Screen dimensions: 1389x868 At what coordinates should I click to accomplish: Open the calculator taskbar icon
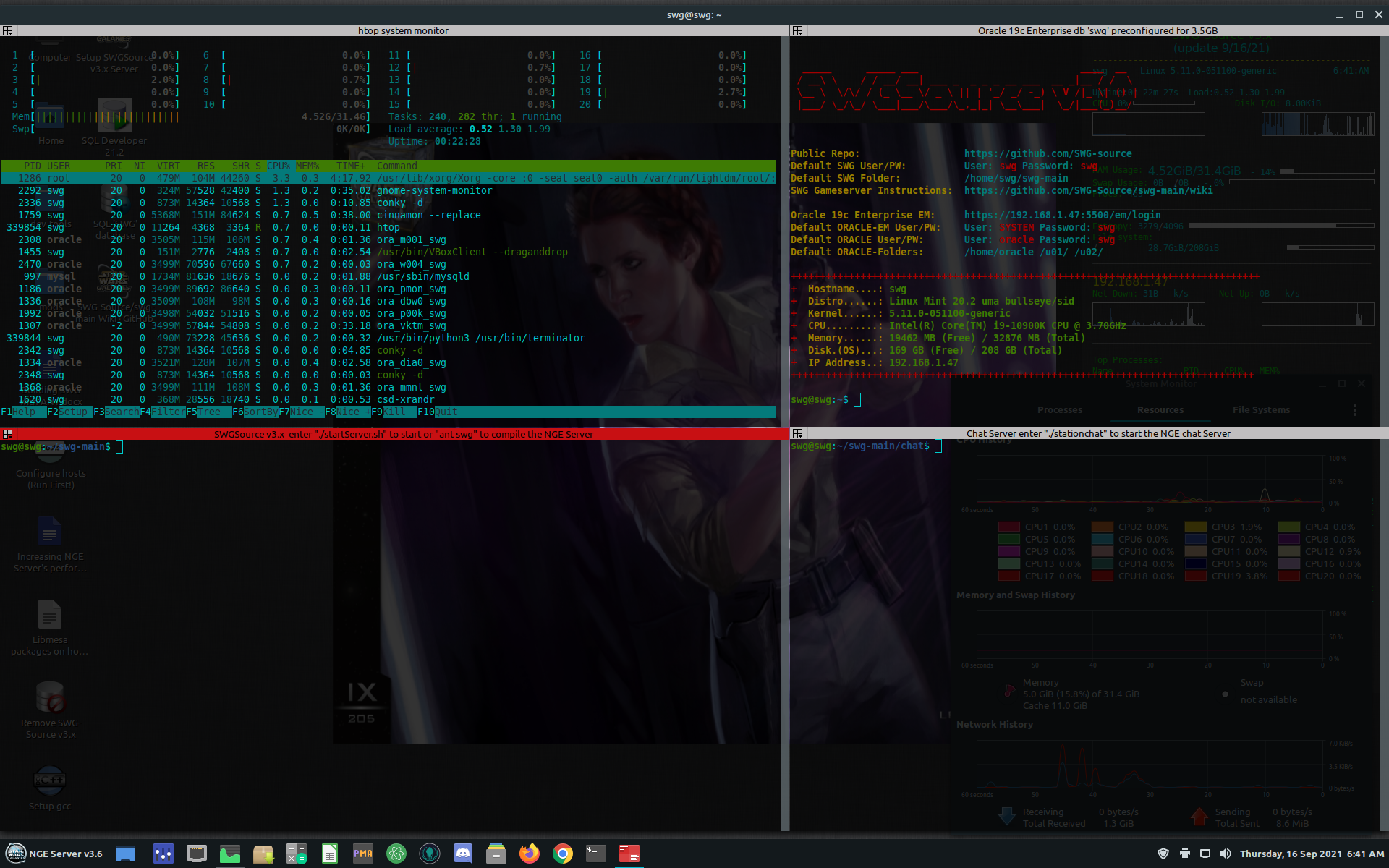(x=297, y=854)
